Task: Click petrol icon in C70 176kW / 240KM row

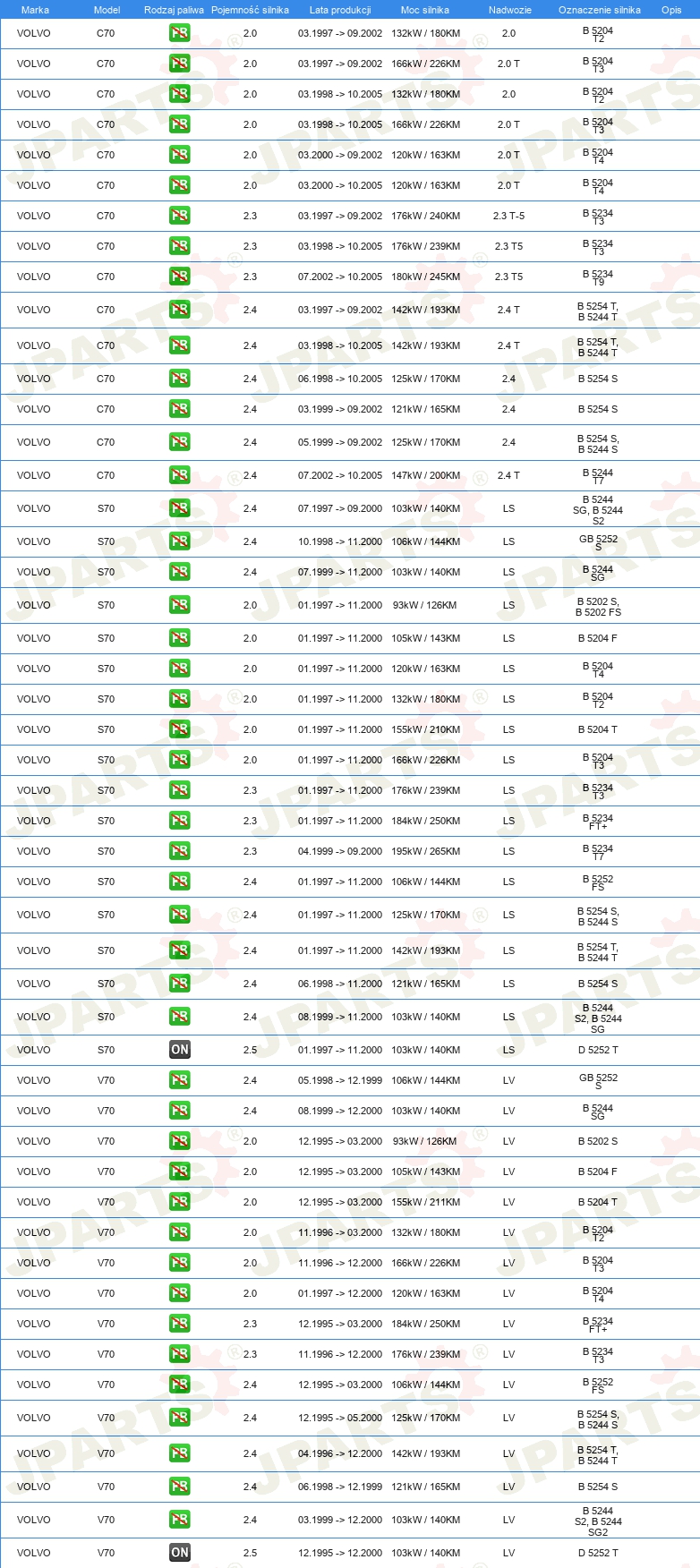Action: (x=180, y=216)
